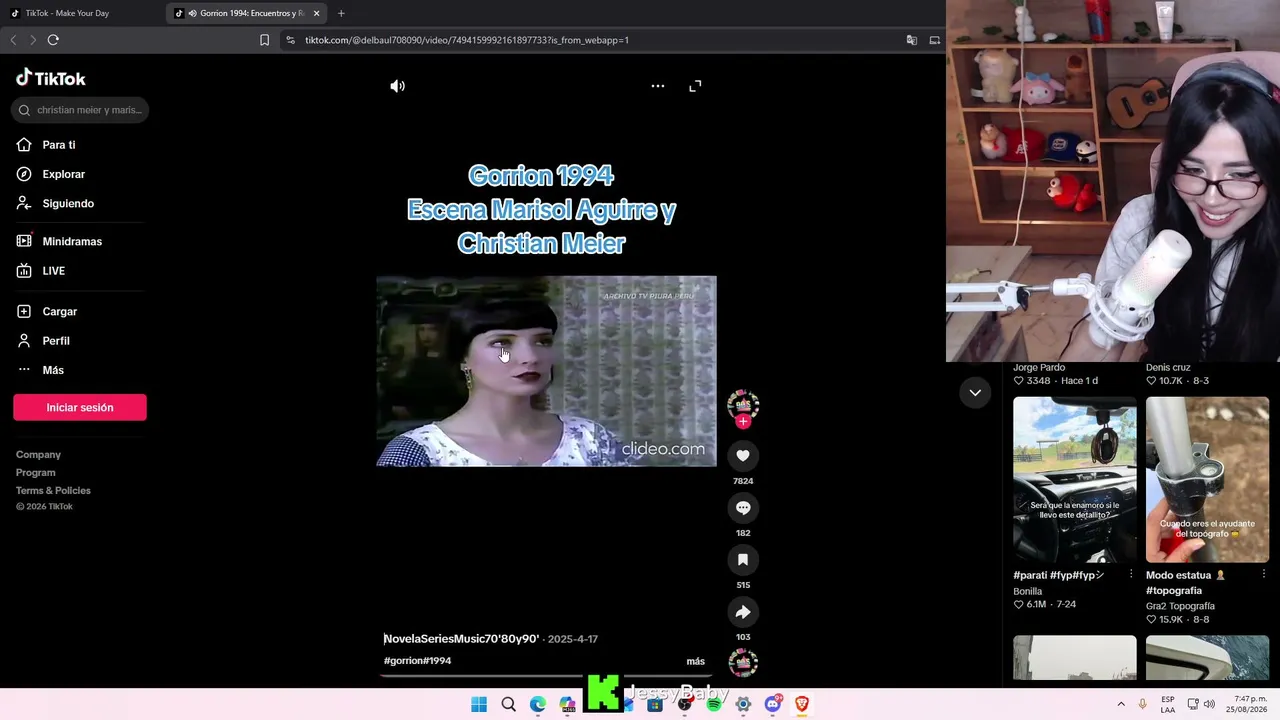This screenshot has height=720, width=1280.
Task: Open the site settings icon in address bar
Action: click(x=290, y=40)
